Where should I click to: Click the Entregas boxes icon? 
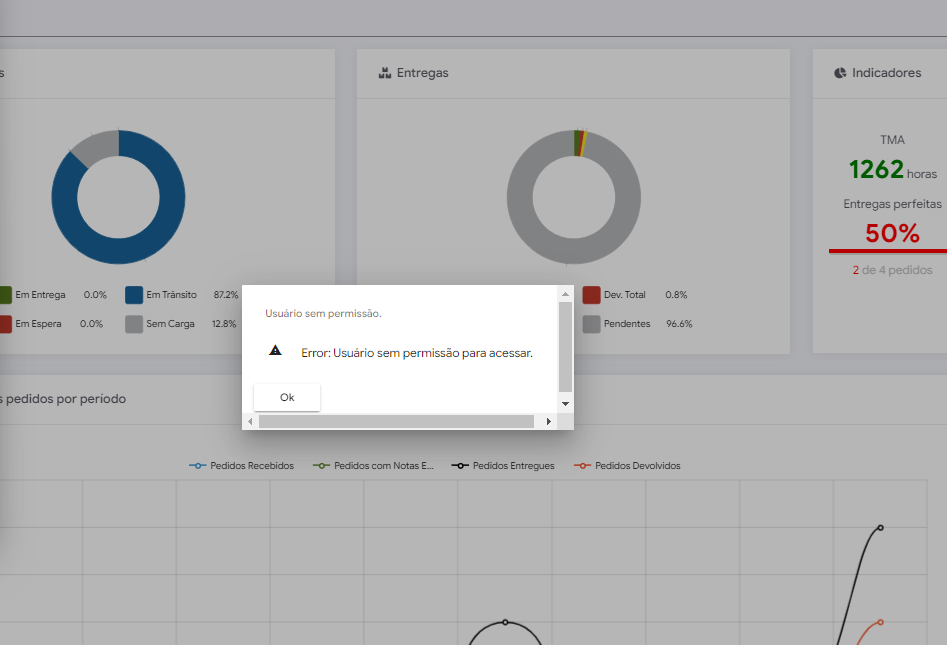384,73
